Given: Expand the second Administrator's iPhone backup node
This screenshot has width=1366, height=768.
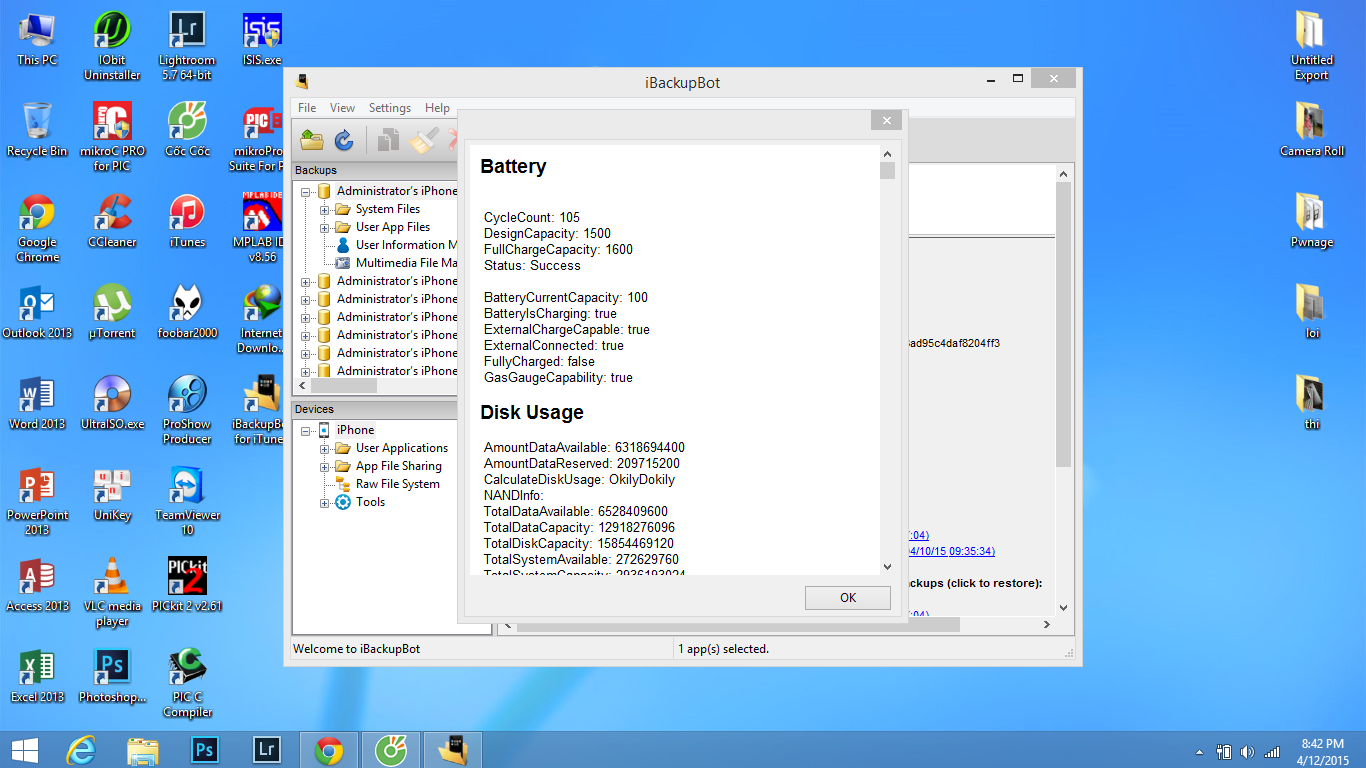Looking at the screenshot, I should click(306, 281).
